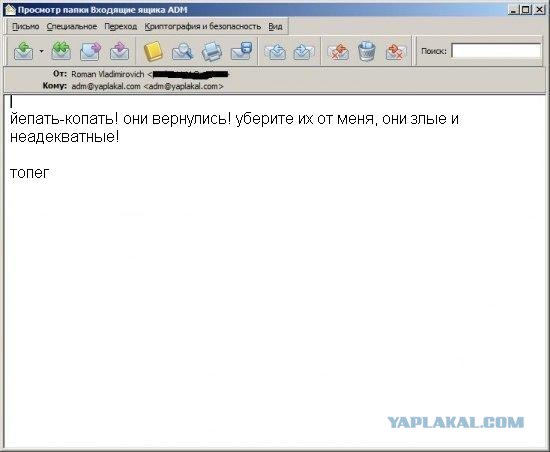Close the message view window

point(539,10)
